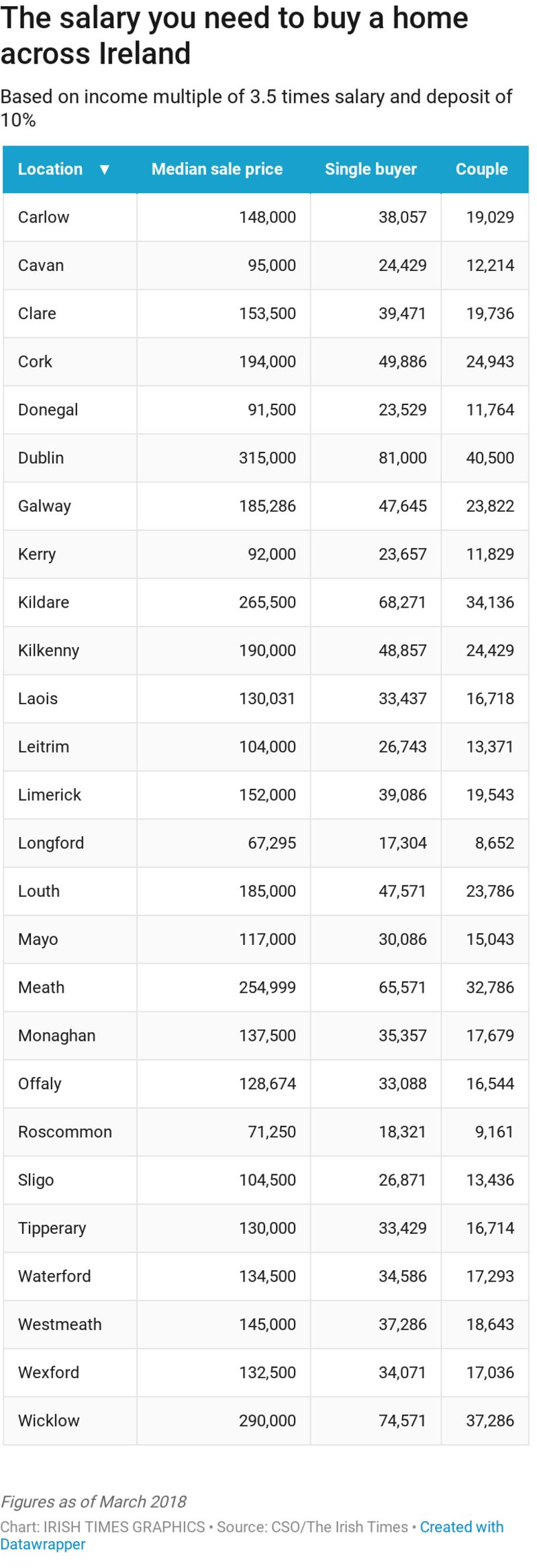Image resolution: width=537 pixels, height=1568 pixels.
Task: Sort table by Single buyer column
Action: click(371, 170)
